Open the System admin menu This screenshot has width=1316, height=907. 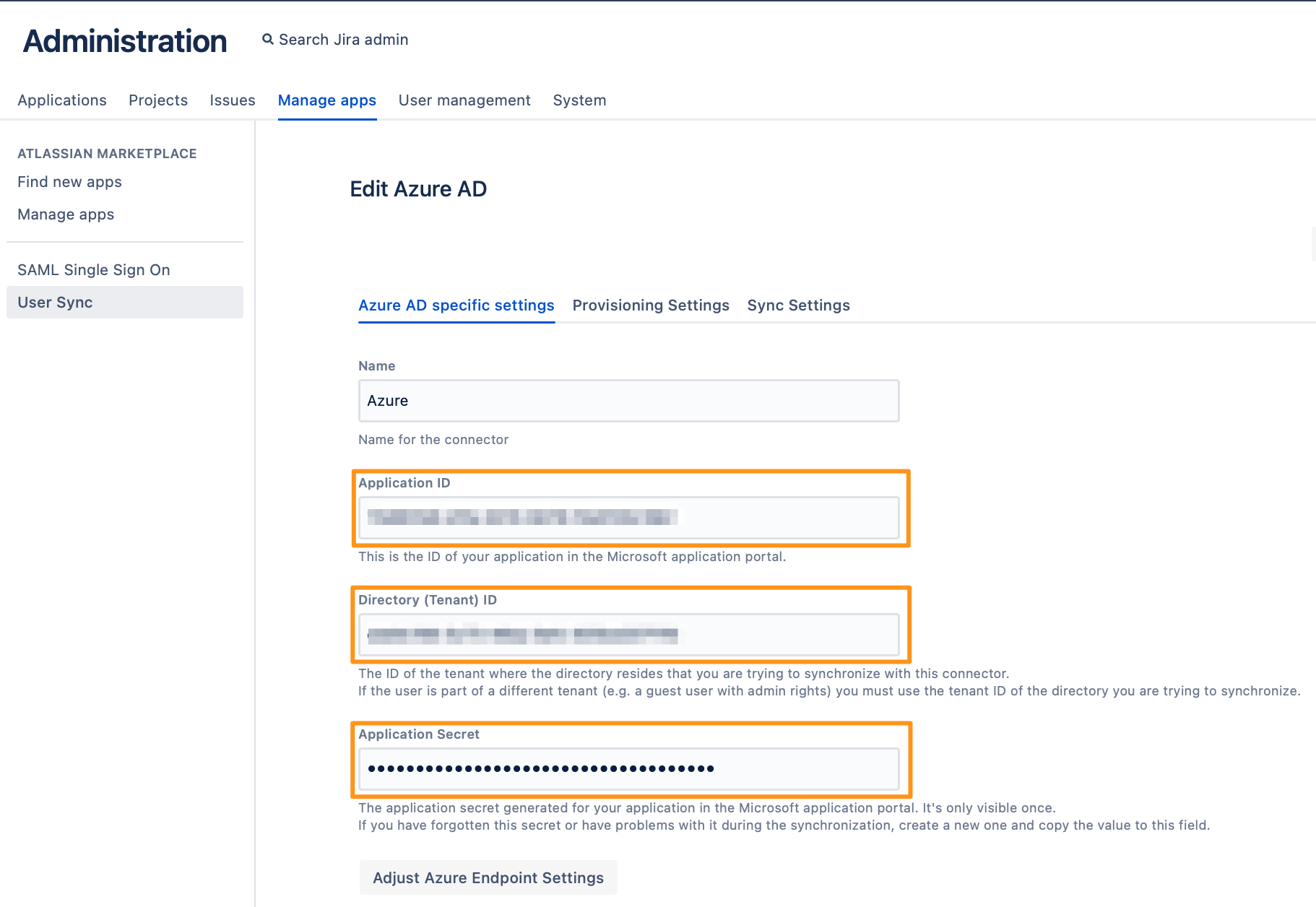(579, 100)
